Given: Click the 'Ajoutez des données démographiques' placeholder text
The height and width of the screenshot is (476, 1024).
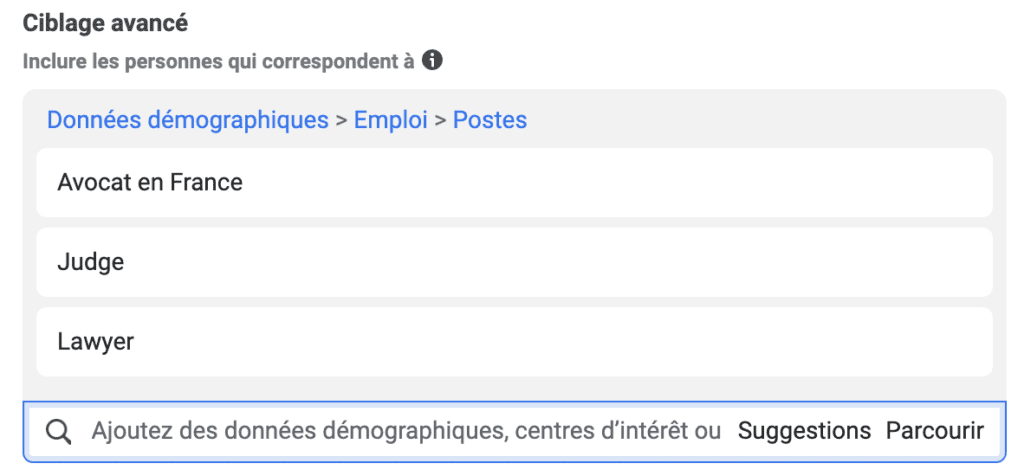Looking at the screenshot, I should [x=300, y=431].
